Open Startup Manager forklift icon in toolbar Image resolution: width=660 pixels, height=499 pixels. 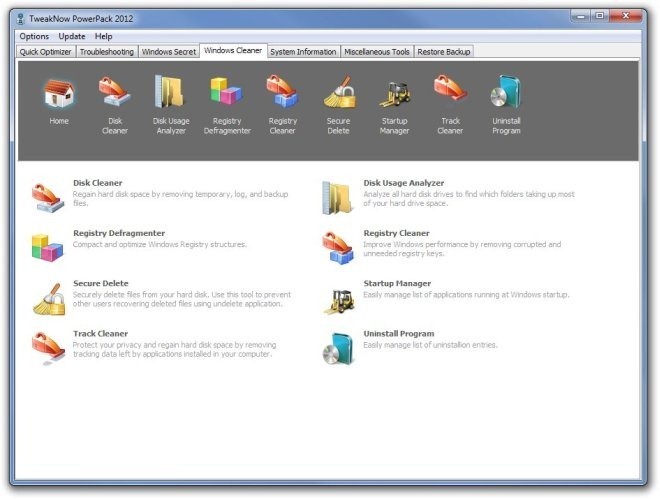(395, 94)
